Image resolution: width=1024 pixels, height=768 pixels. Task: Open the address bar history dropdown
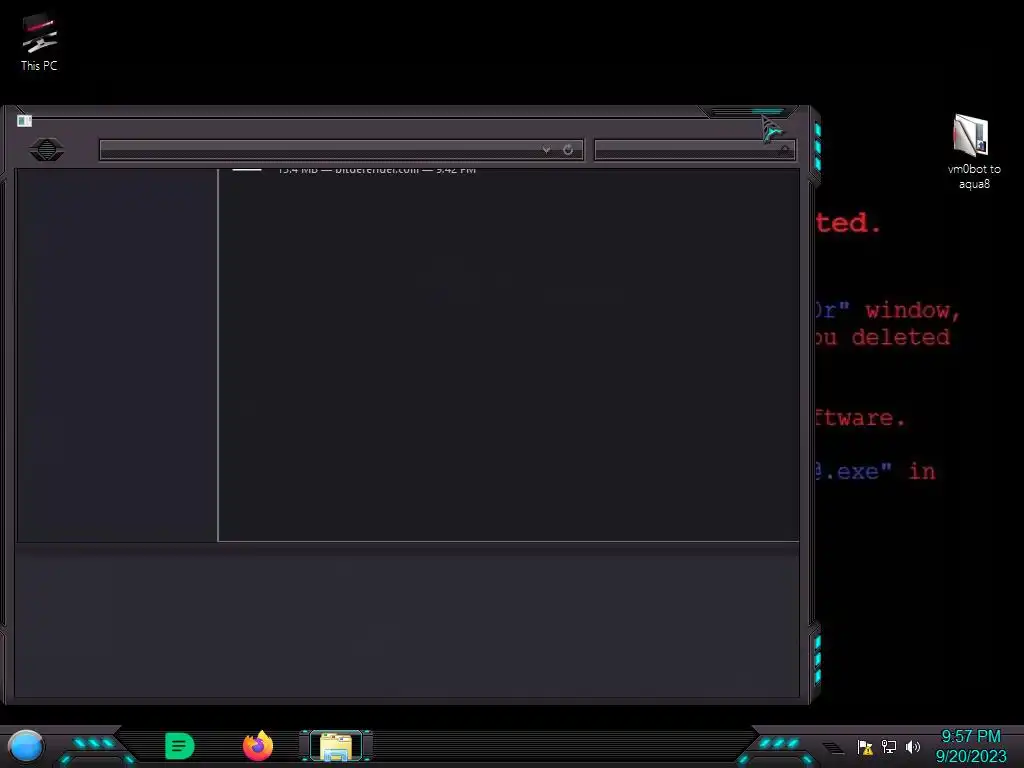546,150
